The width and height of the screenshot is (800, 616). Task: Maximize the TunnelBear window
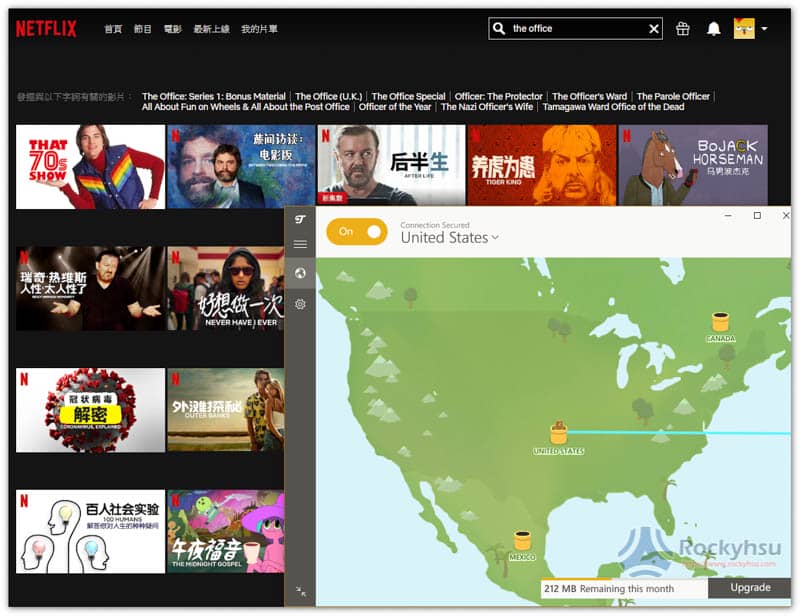pos(757,216)
